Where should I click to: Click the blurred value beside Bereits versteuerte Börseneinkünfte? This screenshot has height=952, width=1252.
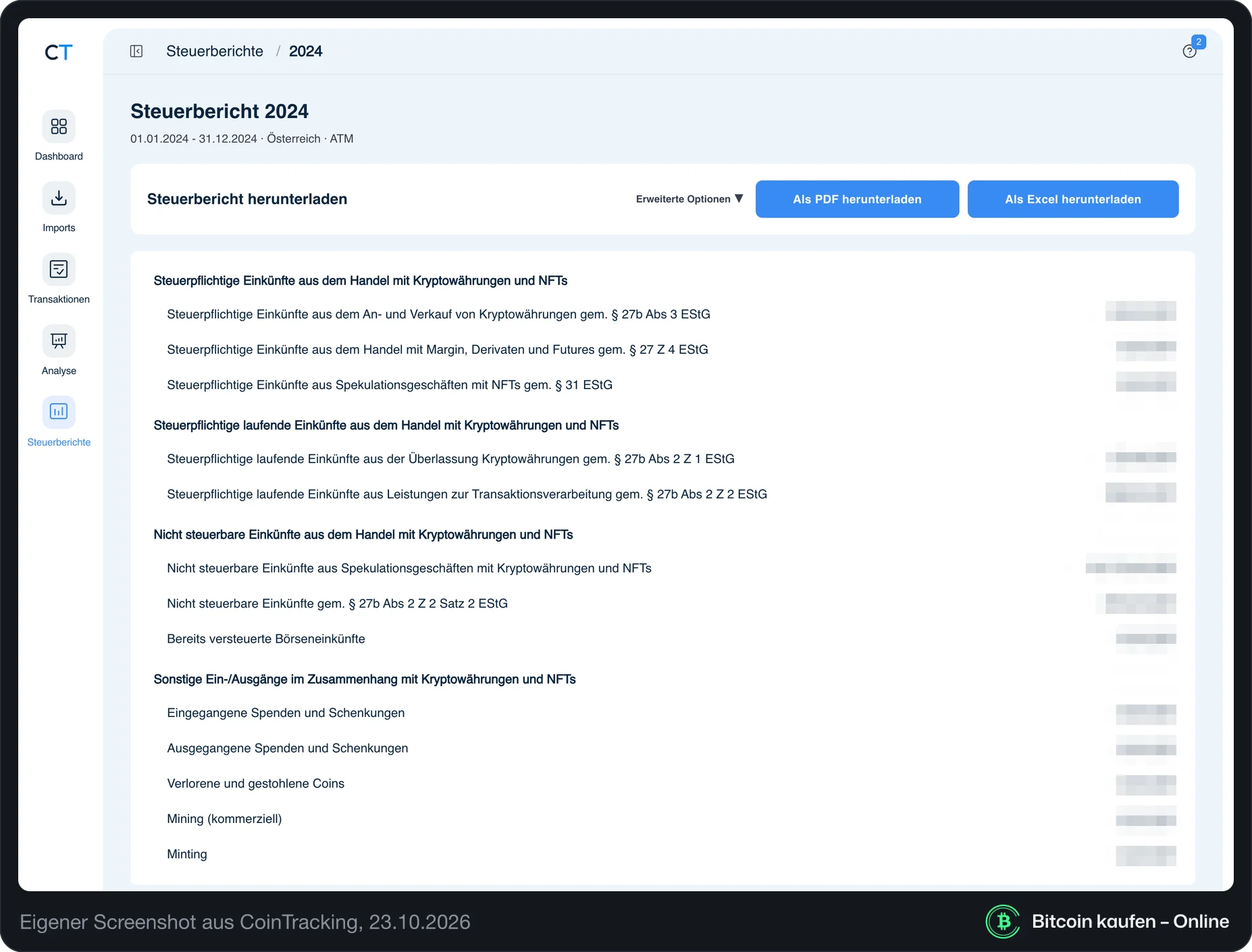[1146, 639]
